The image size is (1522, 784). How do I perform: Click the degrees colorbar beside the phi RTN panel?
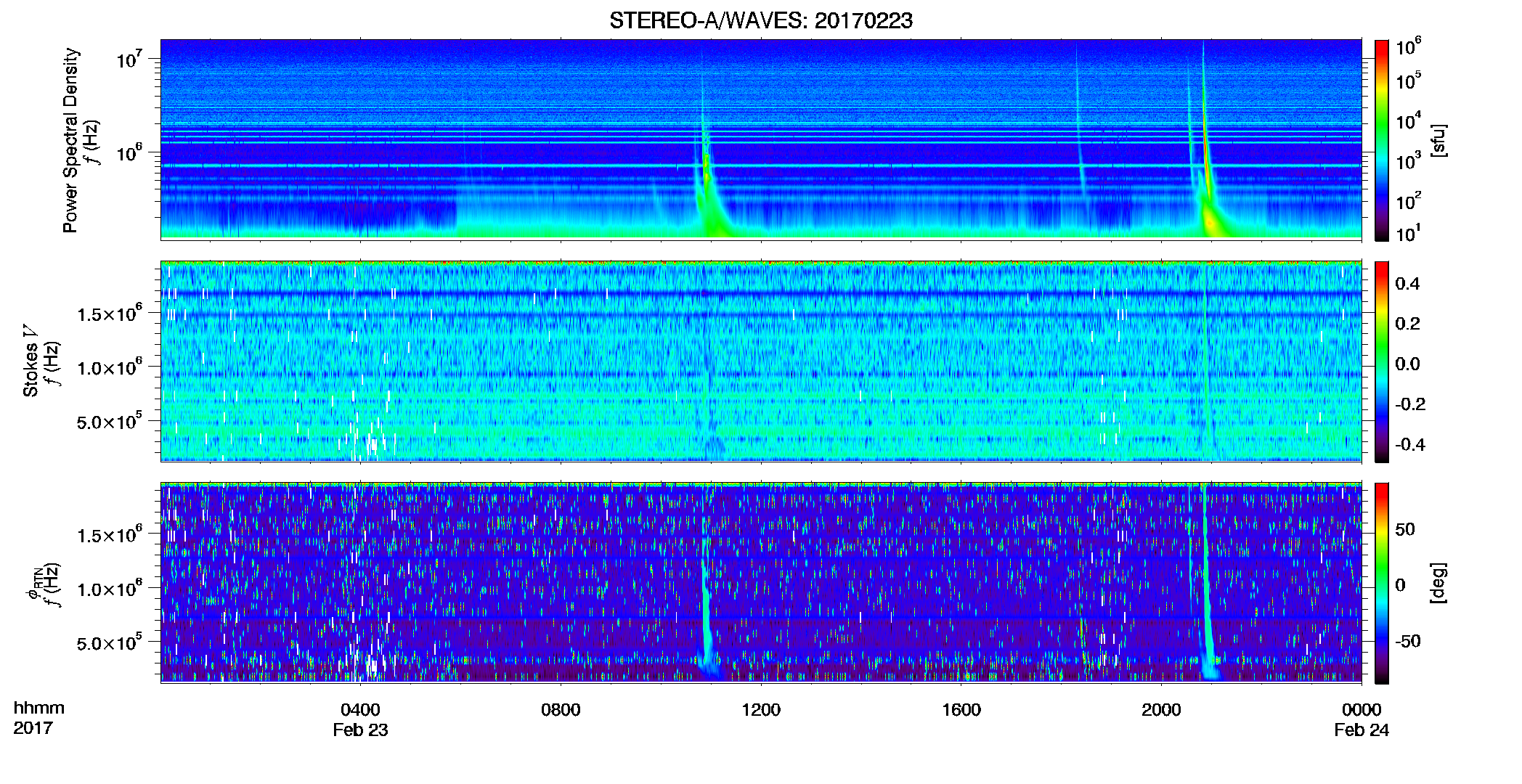tap(1382, 583)
